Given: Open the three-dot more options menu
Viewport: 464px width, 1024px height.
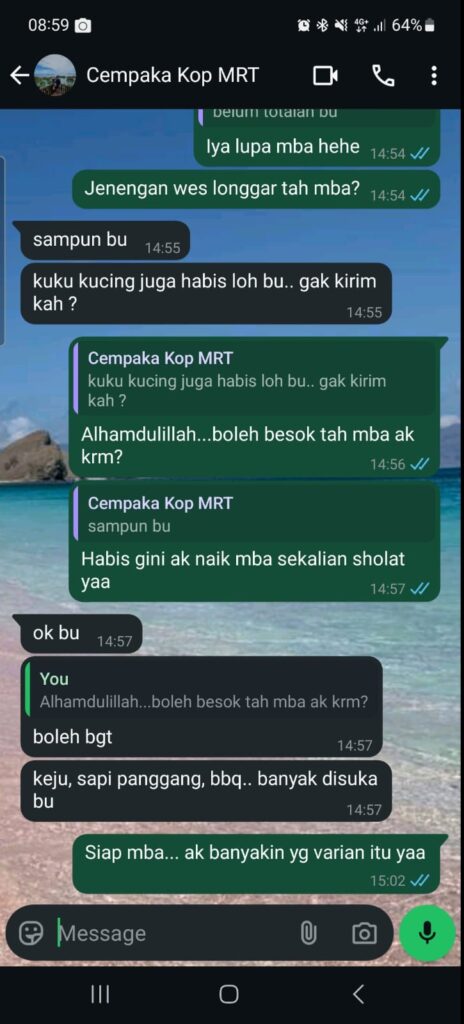Looking at the screenshot, I should 434,76.
